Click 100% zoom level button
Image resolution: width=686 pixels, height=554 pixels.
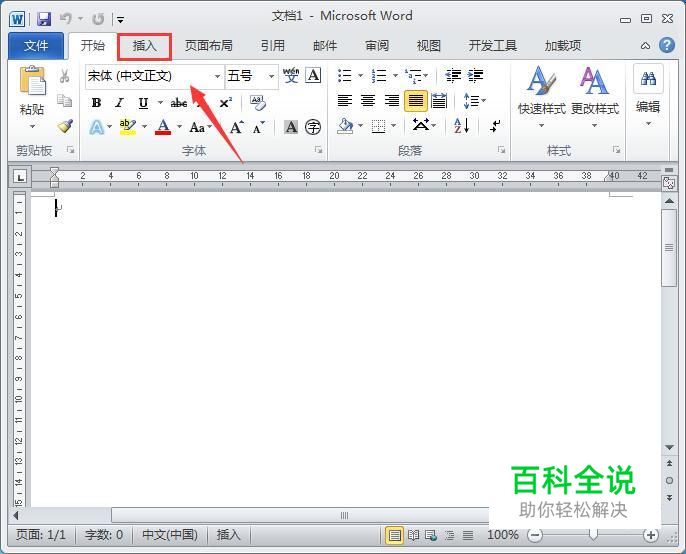503,535
